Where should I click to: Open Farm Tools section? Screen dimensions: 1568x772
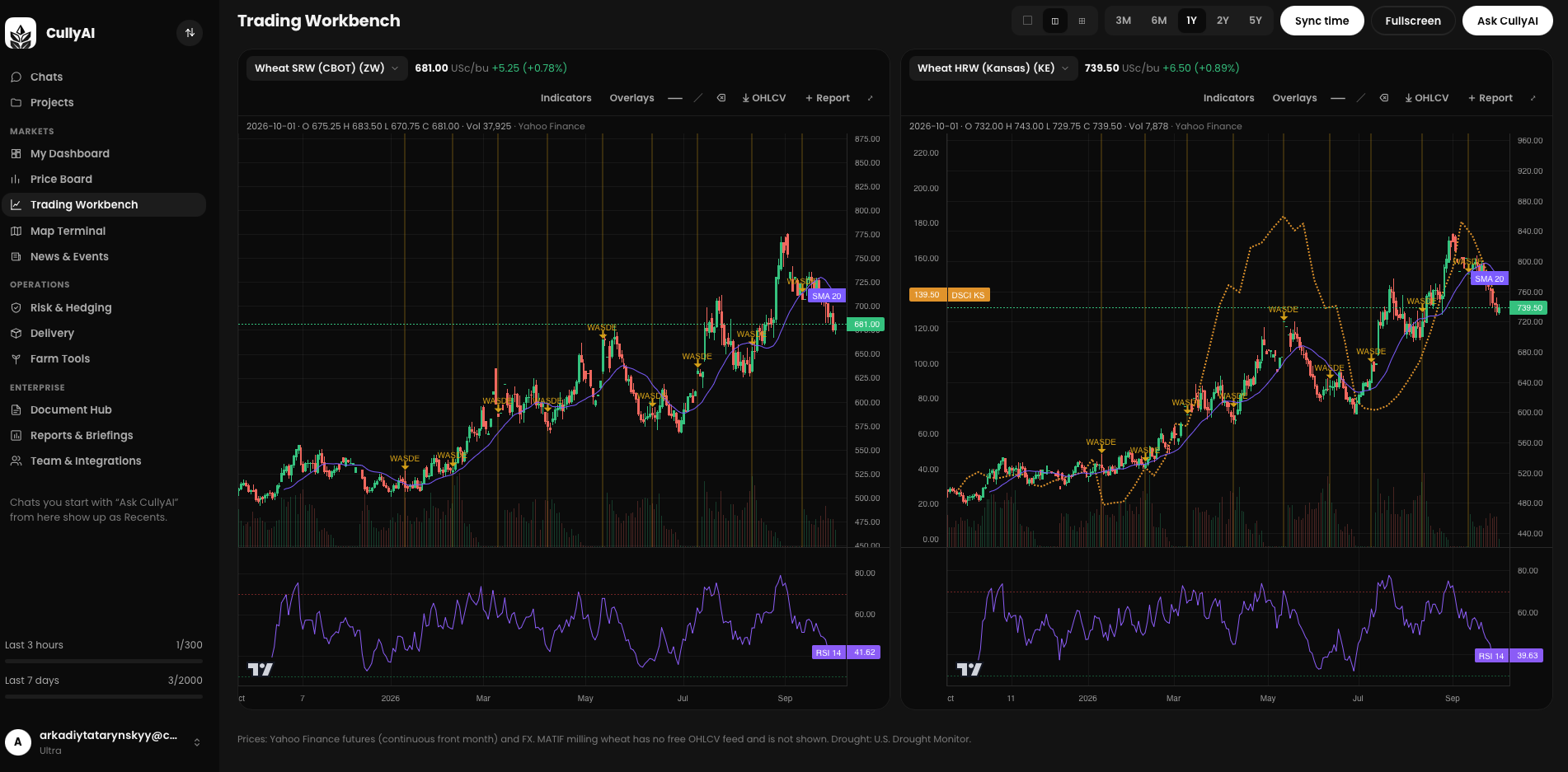104,358
